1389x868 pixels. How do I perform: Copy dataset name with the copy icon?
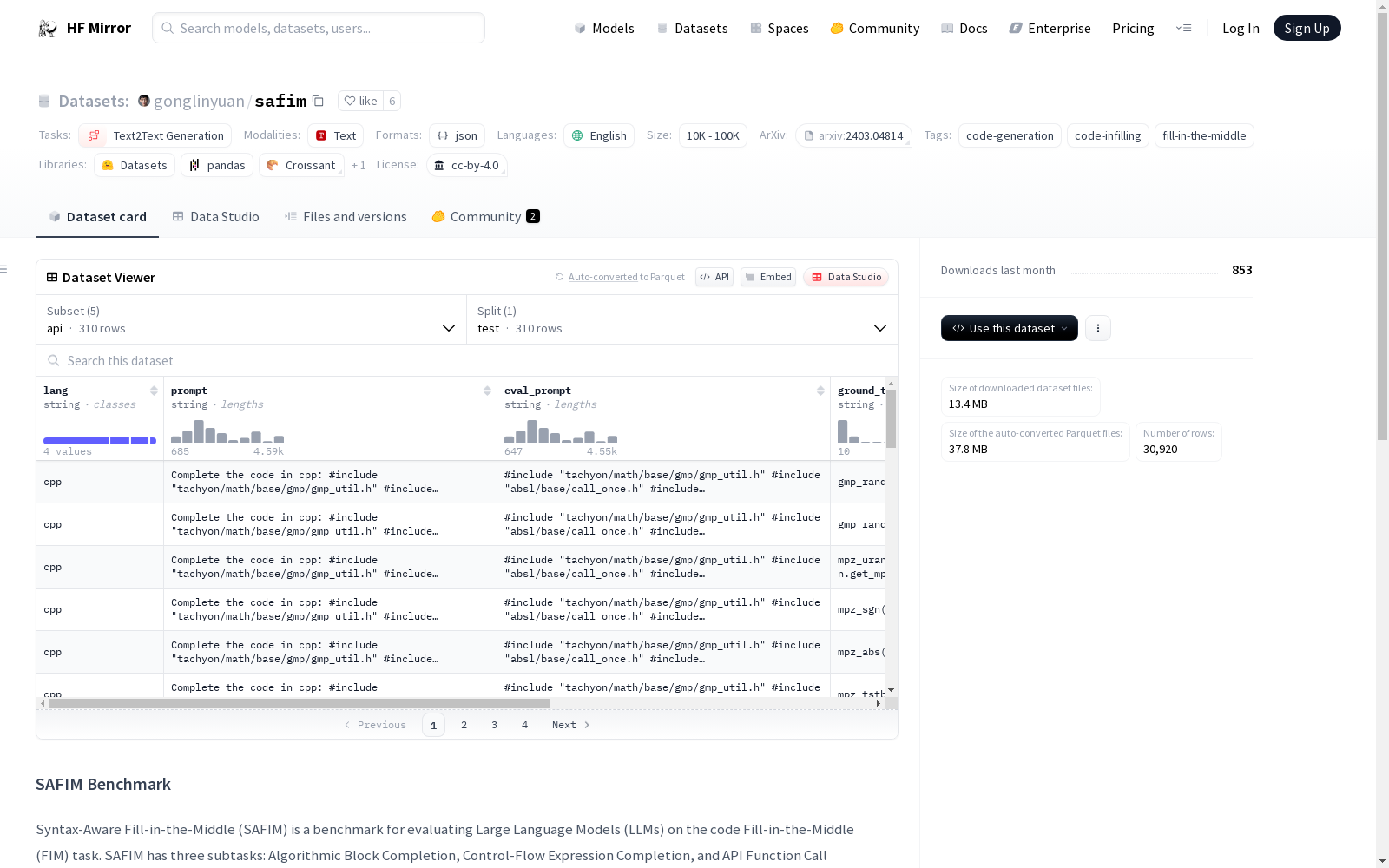pyautogui.click(x=319, y=101)
